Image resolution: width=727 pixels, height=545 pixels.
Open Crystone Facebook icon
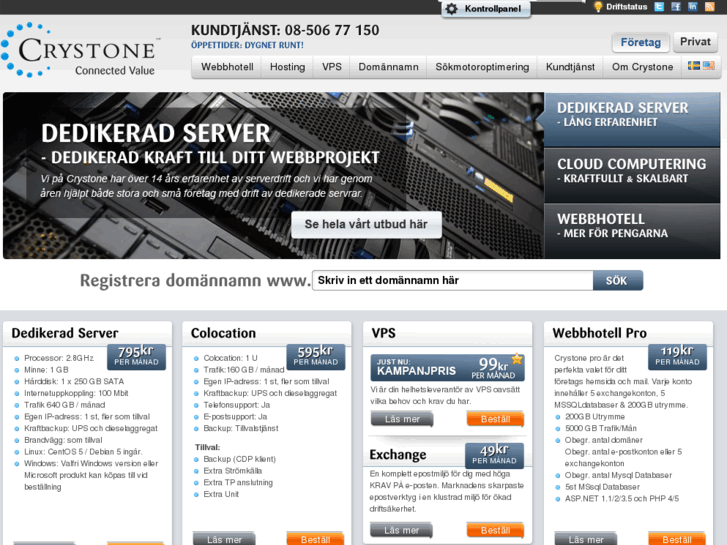coord(676,6)
